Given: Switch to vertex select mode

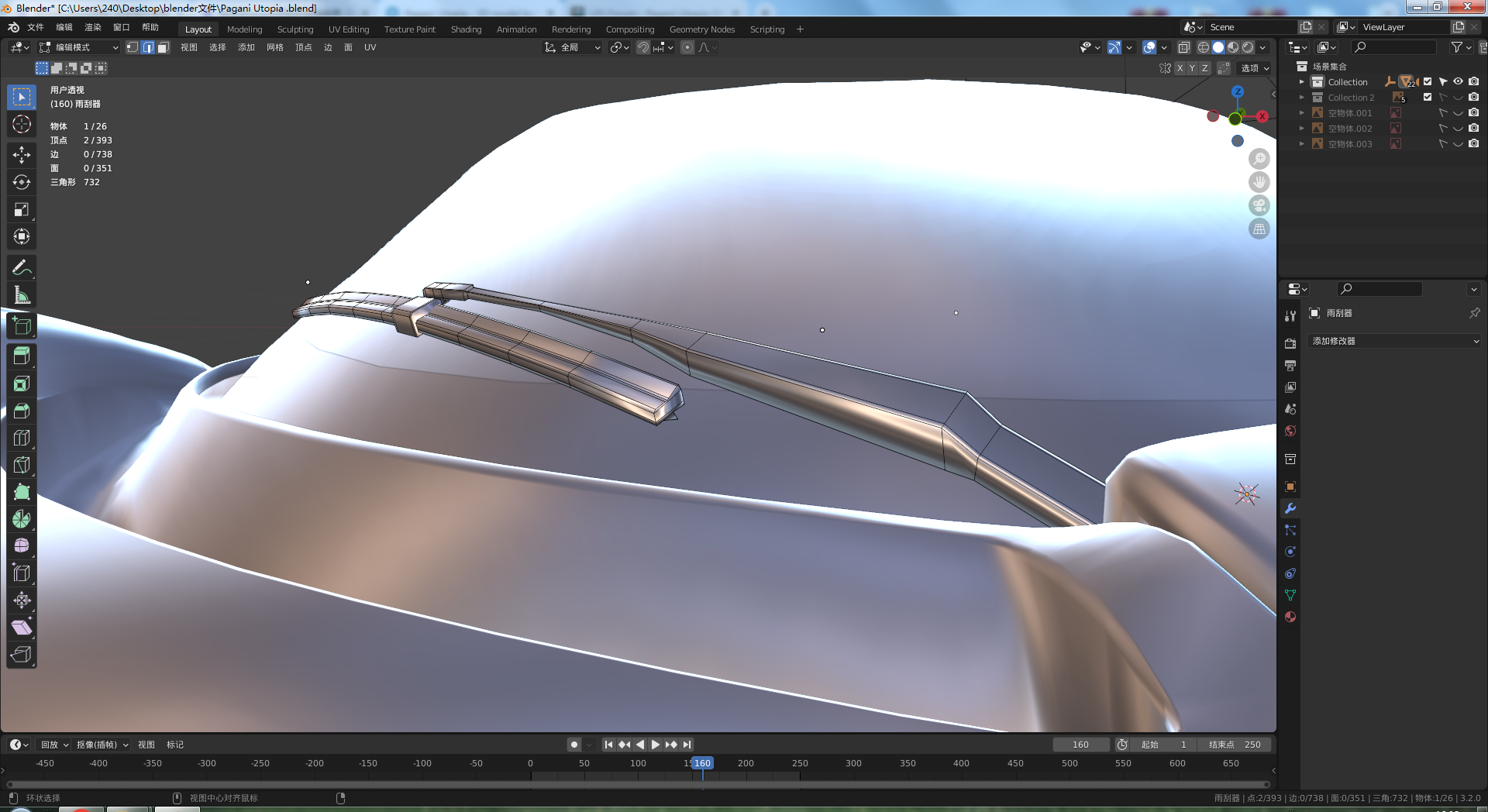Looking at the screenshot, I should [133, 47].
